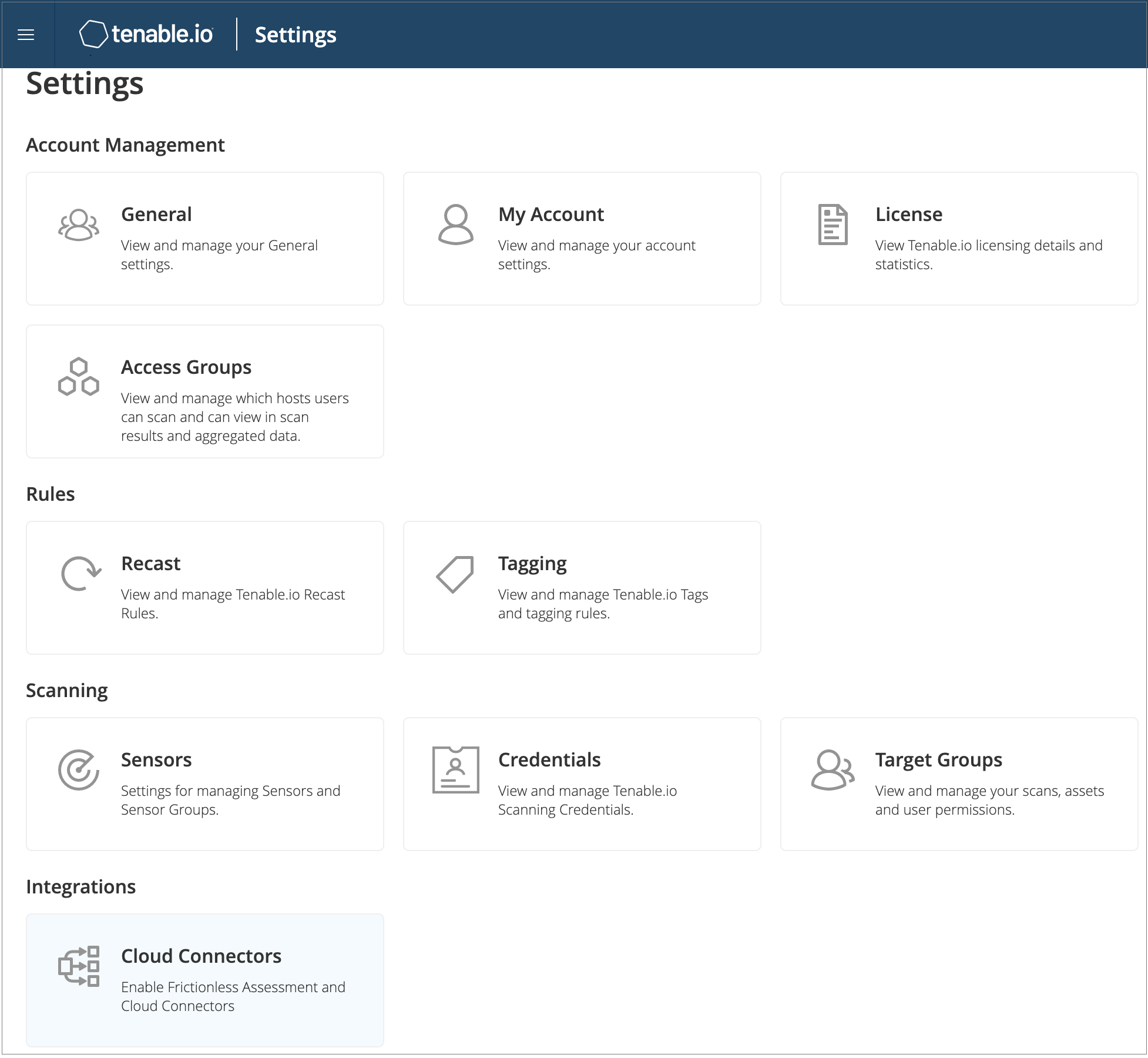Click the My Account person icon
The height and width of the screenshot is (1058, 1148).
coord(455,225)
